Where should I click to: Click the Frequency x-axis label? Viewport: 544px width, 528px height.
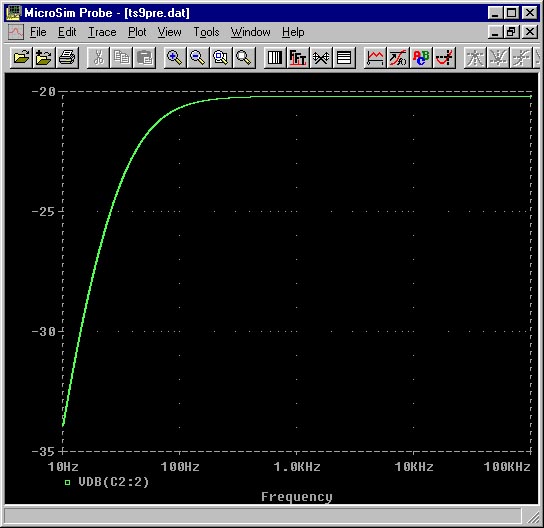coord(297,497)
